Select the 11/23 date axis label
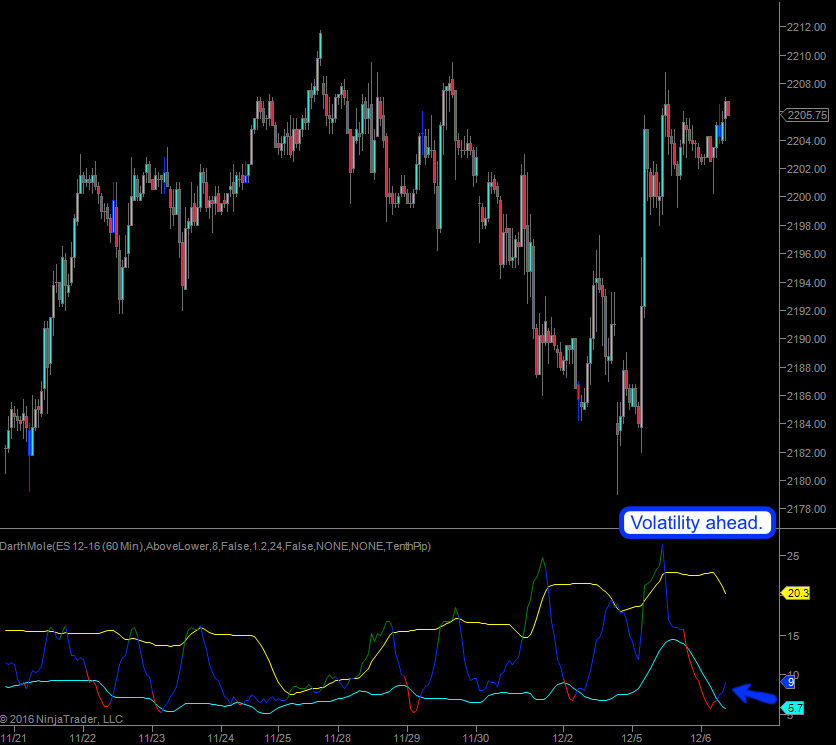The height and width of the screenshot is (745, 836). pos(151,739)
